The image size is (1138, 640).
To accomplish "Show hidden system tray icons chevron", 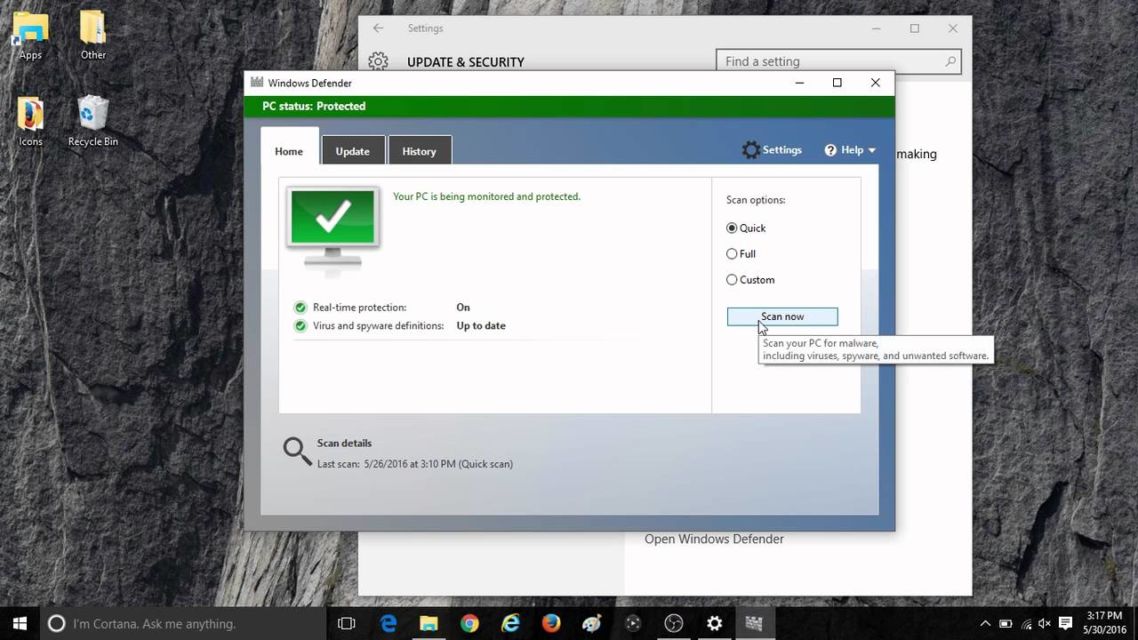I will click(x=985, y=623).
